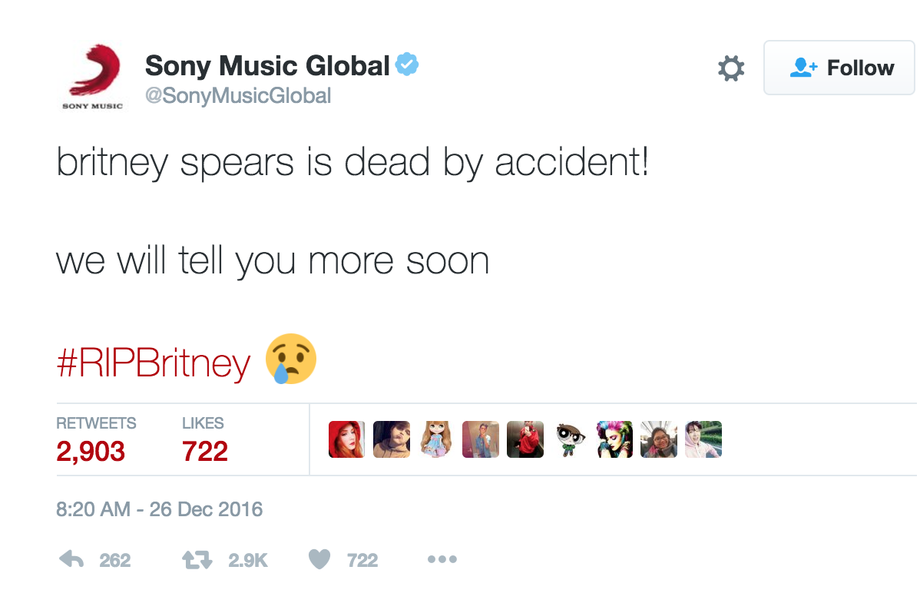The image size is (920, 613).
Task: Open the red-hooded user avatar
Action: [x=347, y=439]
